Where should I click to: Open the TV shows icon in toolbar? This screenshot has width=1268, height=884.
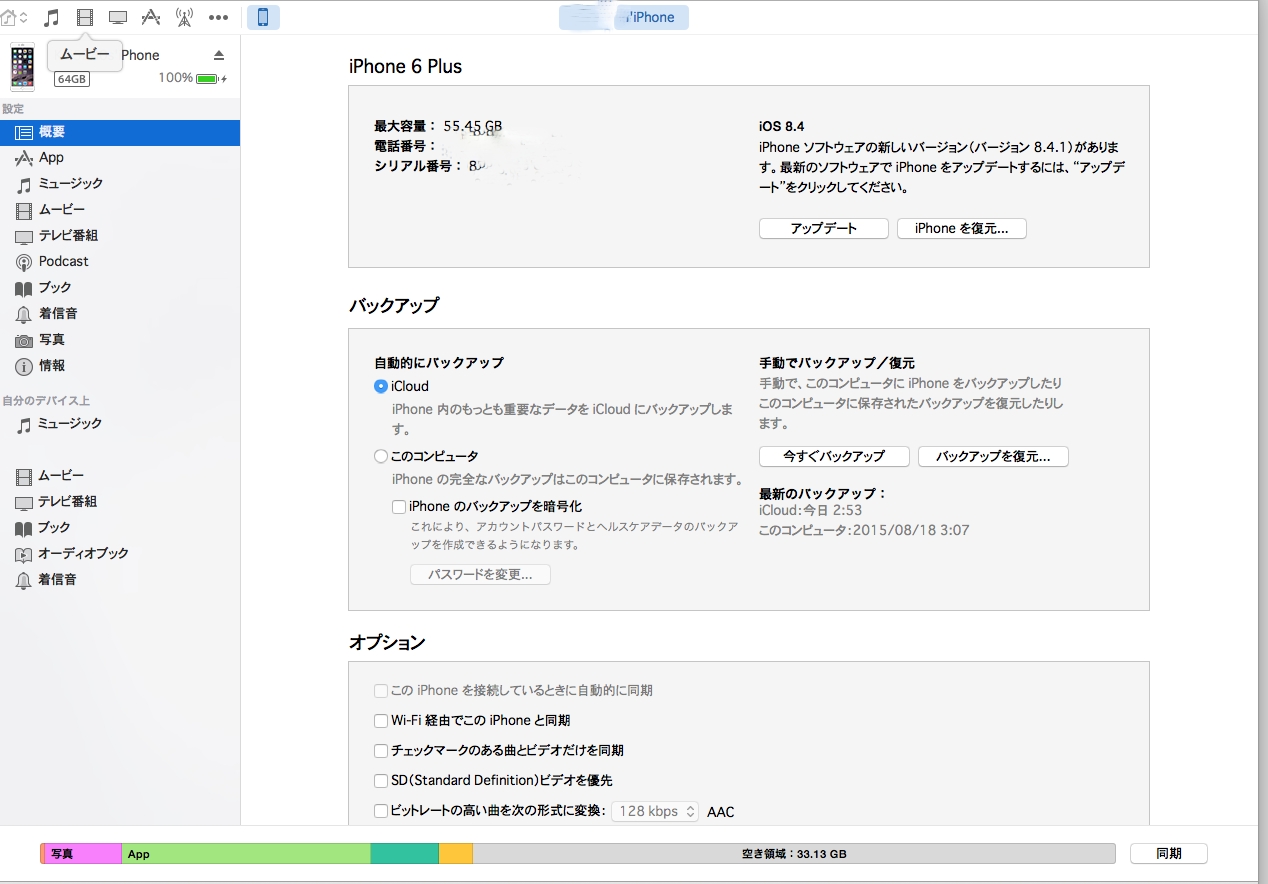click(118, 17)
